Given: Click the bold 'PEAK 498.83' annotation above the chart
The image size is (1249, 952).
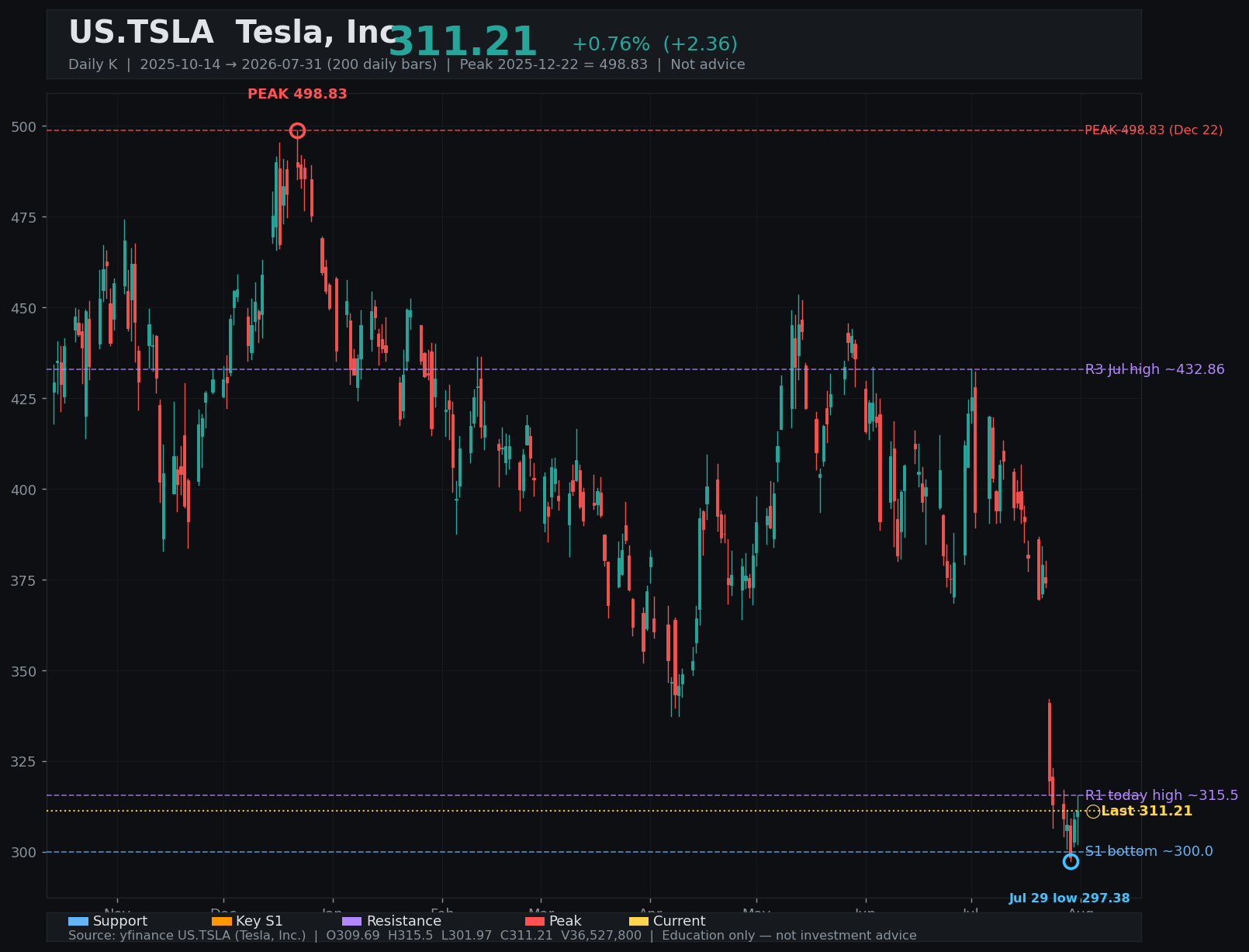Looking at the screenshot, I should coord(297,94).
